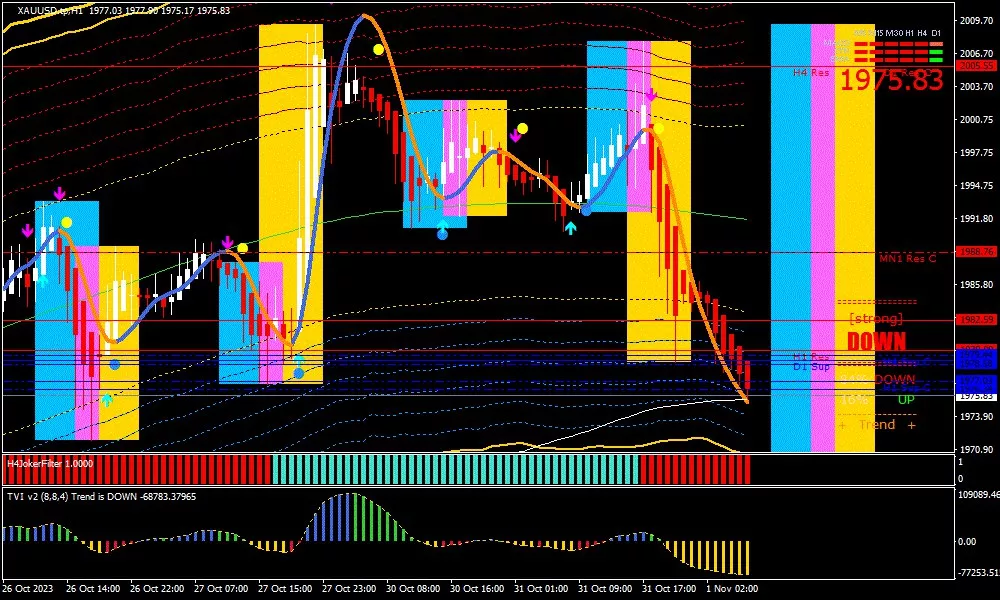Click the 2009.70 price axis value
Image resolution: width=1000 pixels, height=600 pixels.
tap(976, 20)
